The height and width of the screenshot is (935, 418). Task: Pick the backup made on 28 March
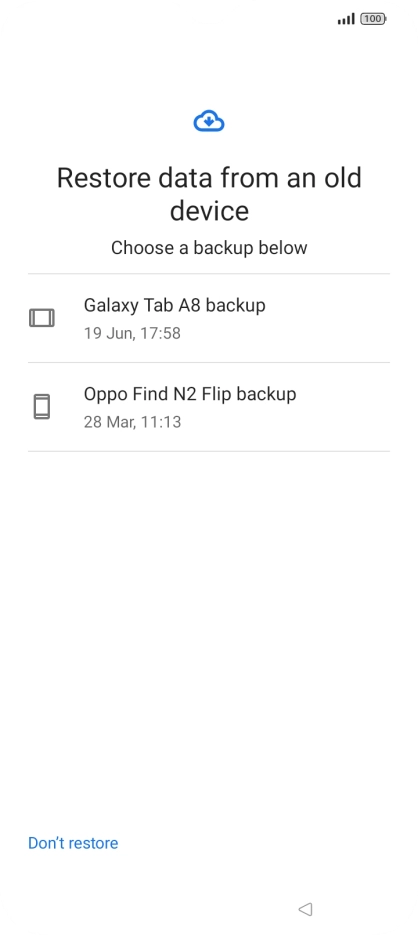(209, 407)
